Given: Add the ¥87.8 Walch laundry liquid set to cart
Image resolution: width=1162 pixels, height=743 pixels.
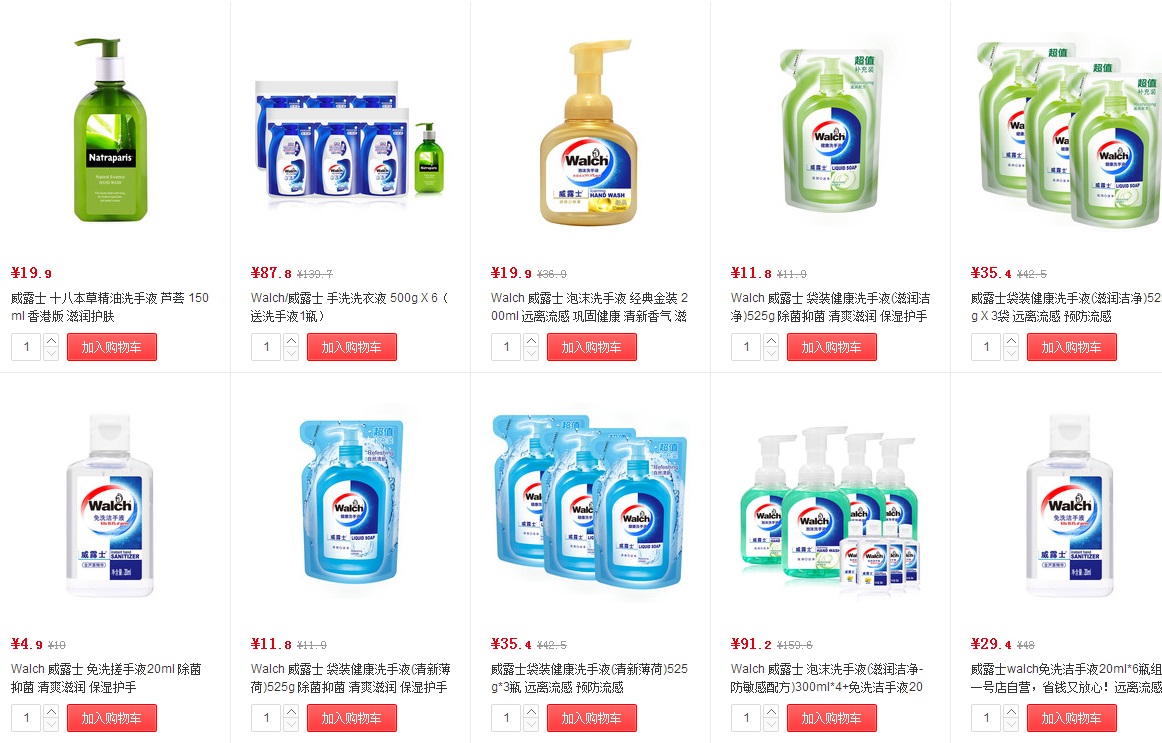Looking at the screenshot, I should [352, 347].
